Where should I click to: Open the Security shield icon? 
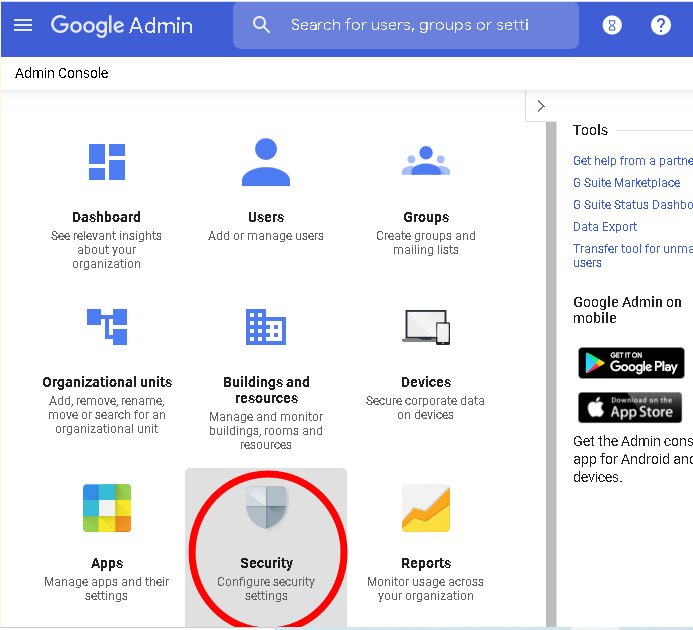[x=267, y=508]
